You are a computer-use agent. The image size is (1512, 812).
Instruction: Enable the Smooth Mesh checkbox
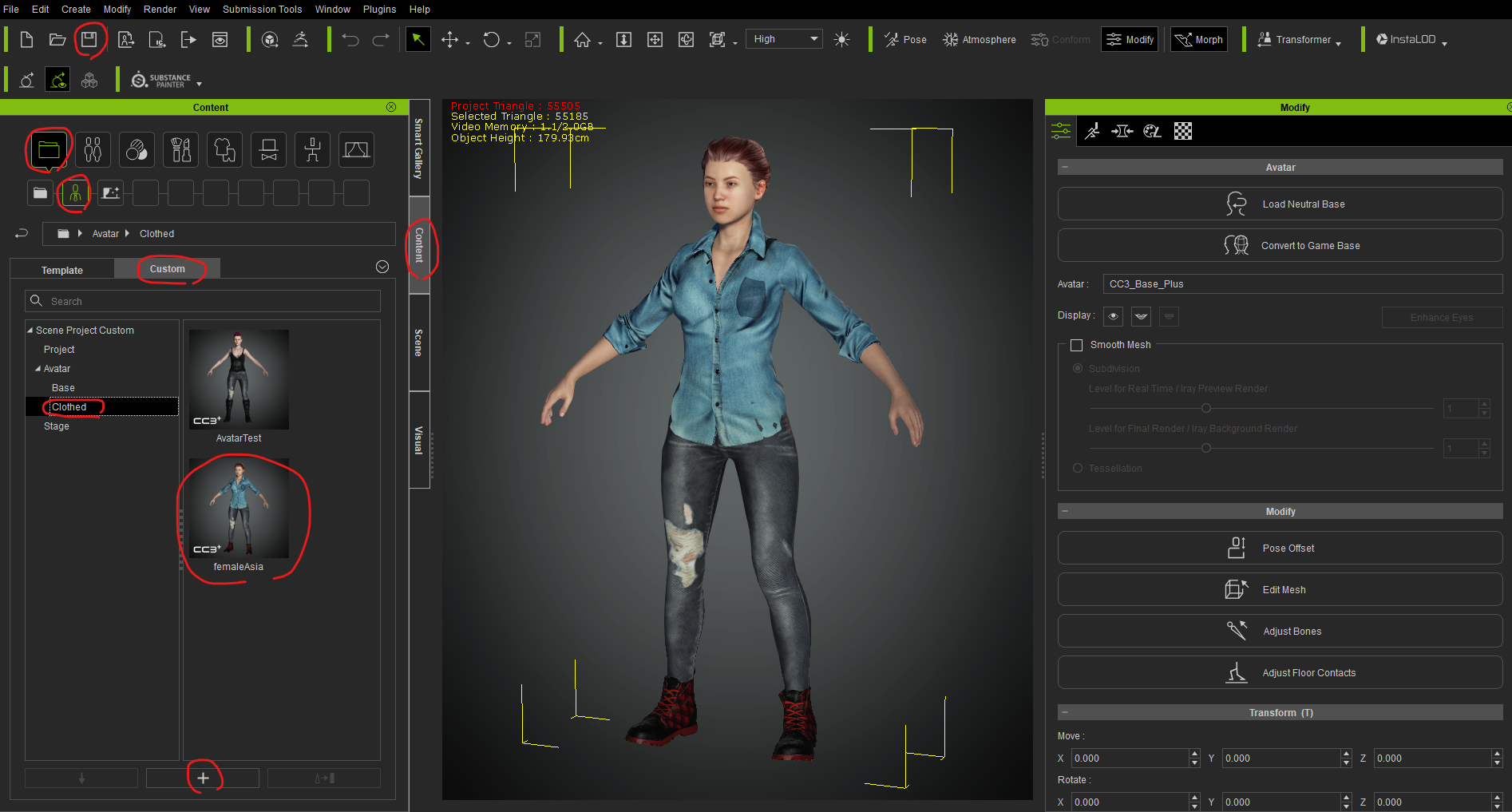1076,345
